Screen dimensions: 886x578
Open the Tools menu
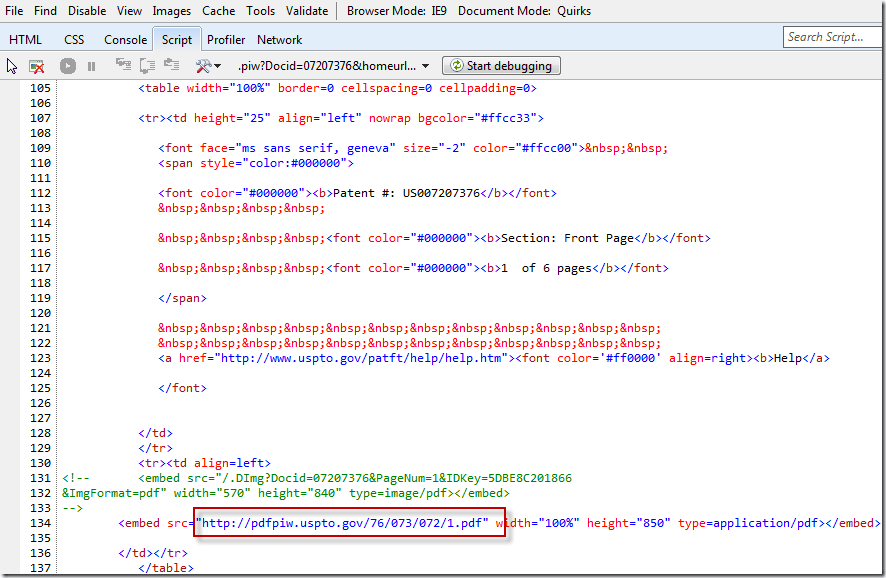click(260, 11)
